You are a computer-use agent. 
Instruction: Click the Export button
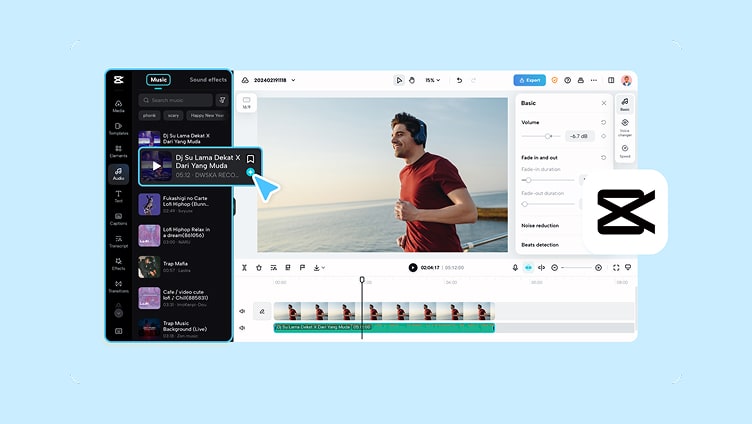[x=529, y=80]
